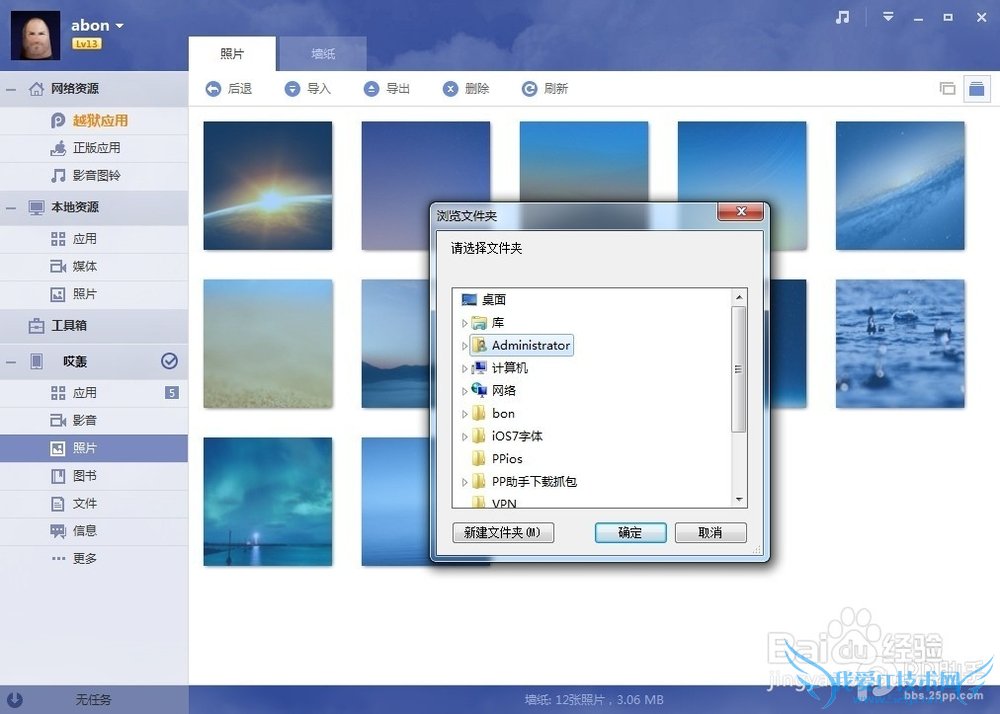Click the 后退 back toolbar button

[x=229, y=89]
